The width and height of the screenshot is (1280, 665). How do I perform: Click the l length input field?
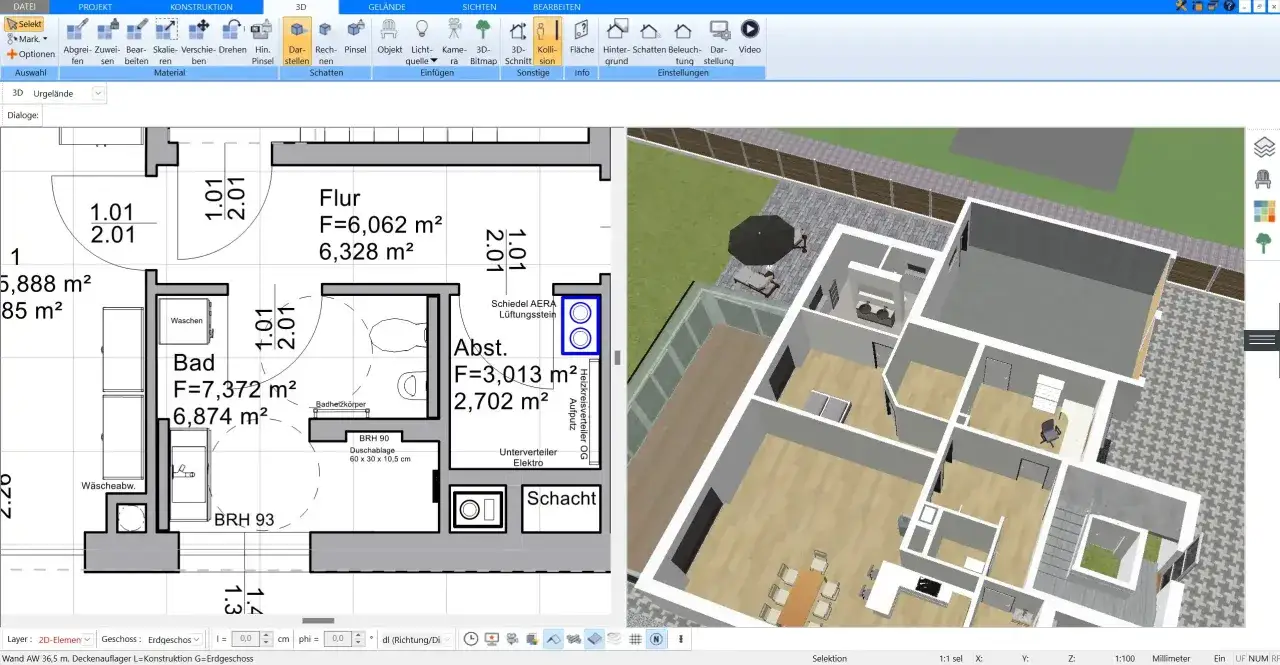[x=246, y=639]
